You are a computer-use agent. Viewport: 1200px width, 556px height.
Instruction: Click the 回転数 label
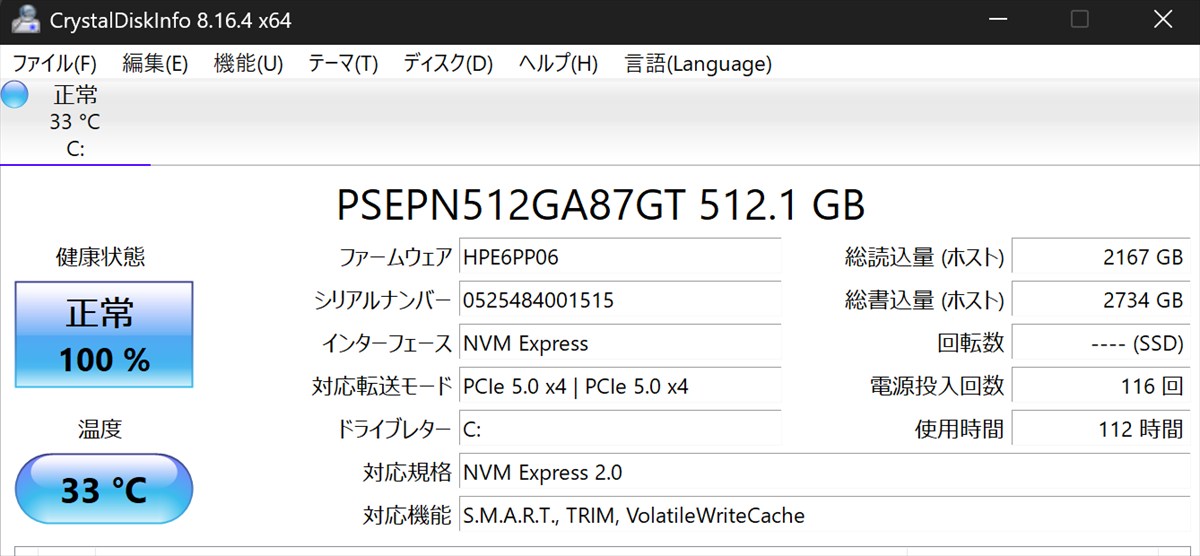[971, 343]
